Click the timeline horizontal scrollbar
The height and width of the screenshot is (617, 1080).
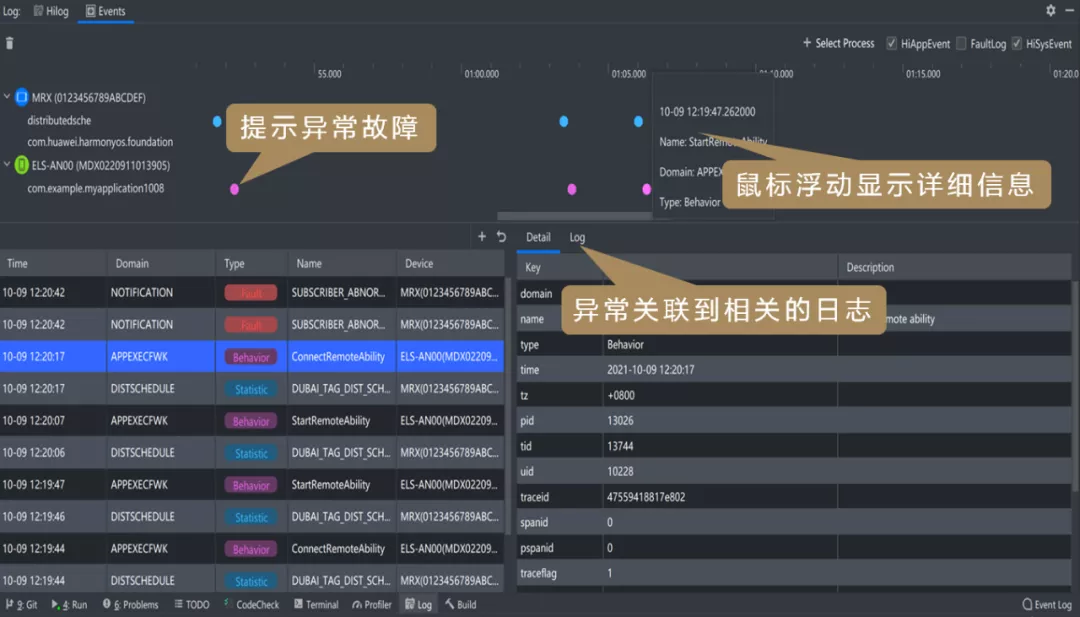574,216
